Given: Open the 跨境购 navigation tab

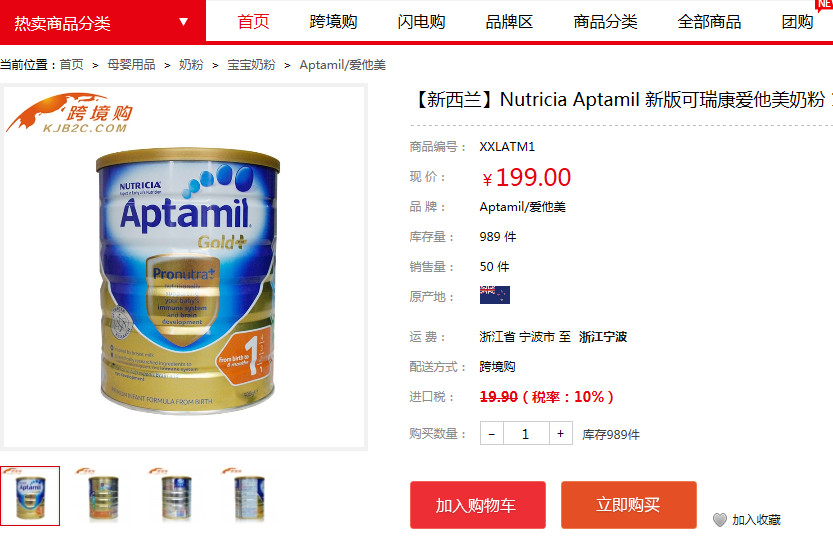Looking at the screenshot, I should [333, 22].
